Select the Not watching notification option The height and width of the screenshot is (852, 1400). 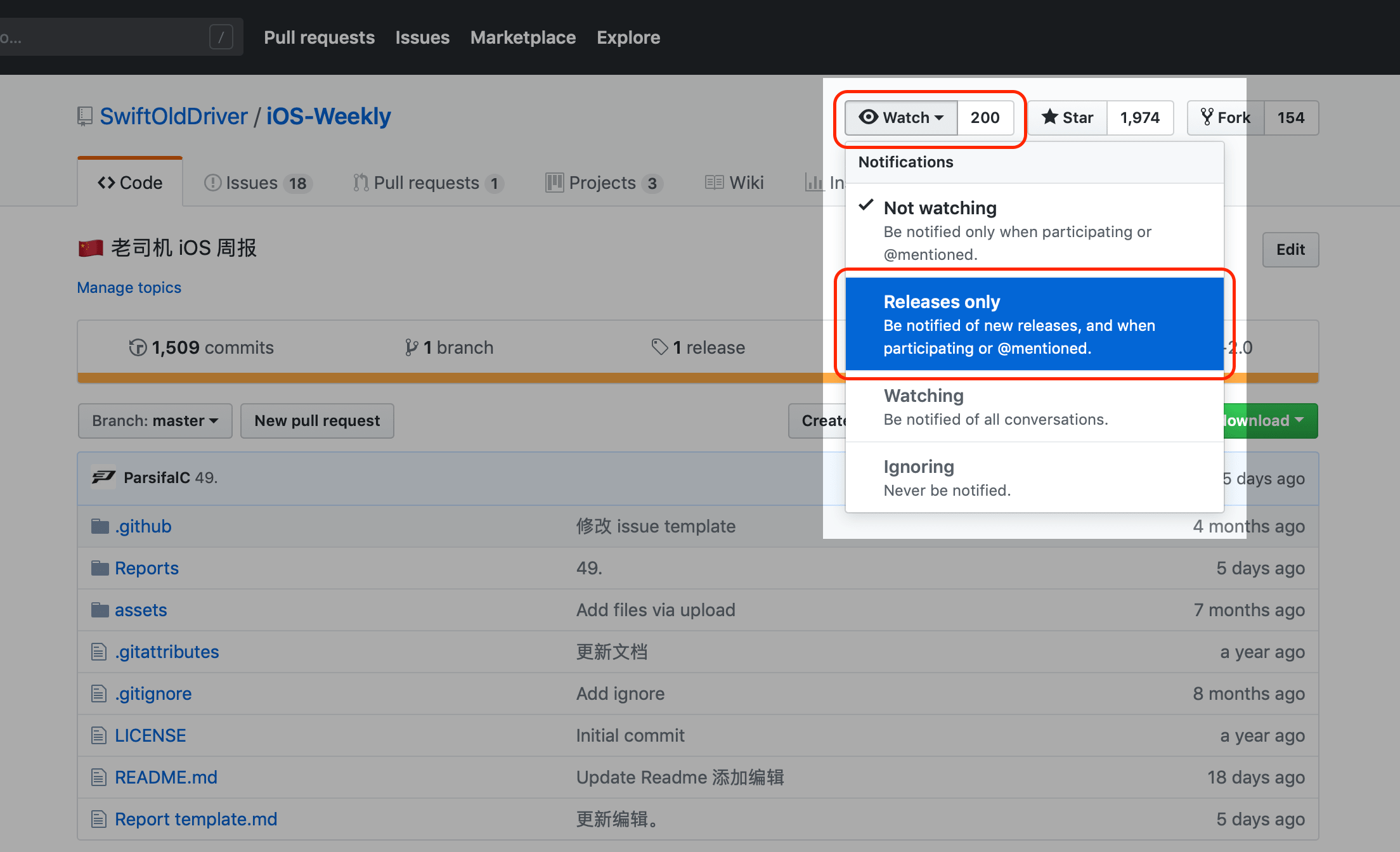click(x=1034, y=230)
